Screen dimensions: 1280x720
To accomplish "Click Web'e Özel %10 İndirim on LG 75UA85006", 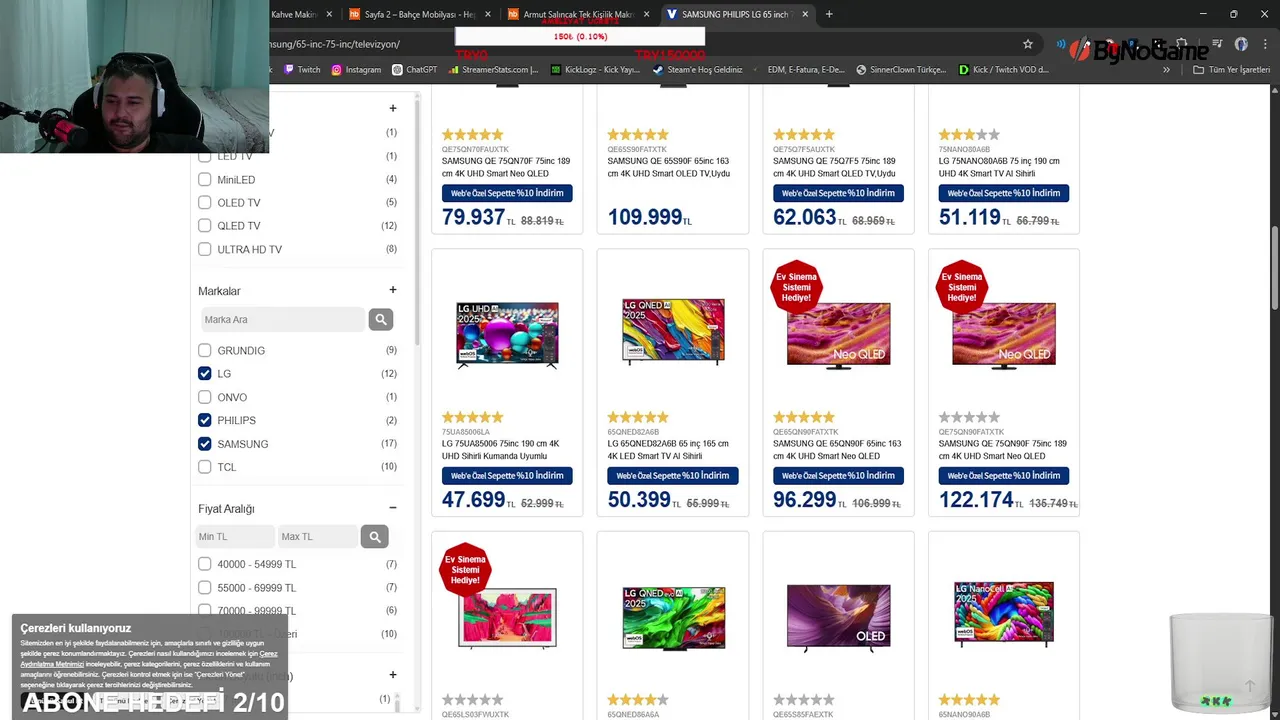I will [507, 476].
